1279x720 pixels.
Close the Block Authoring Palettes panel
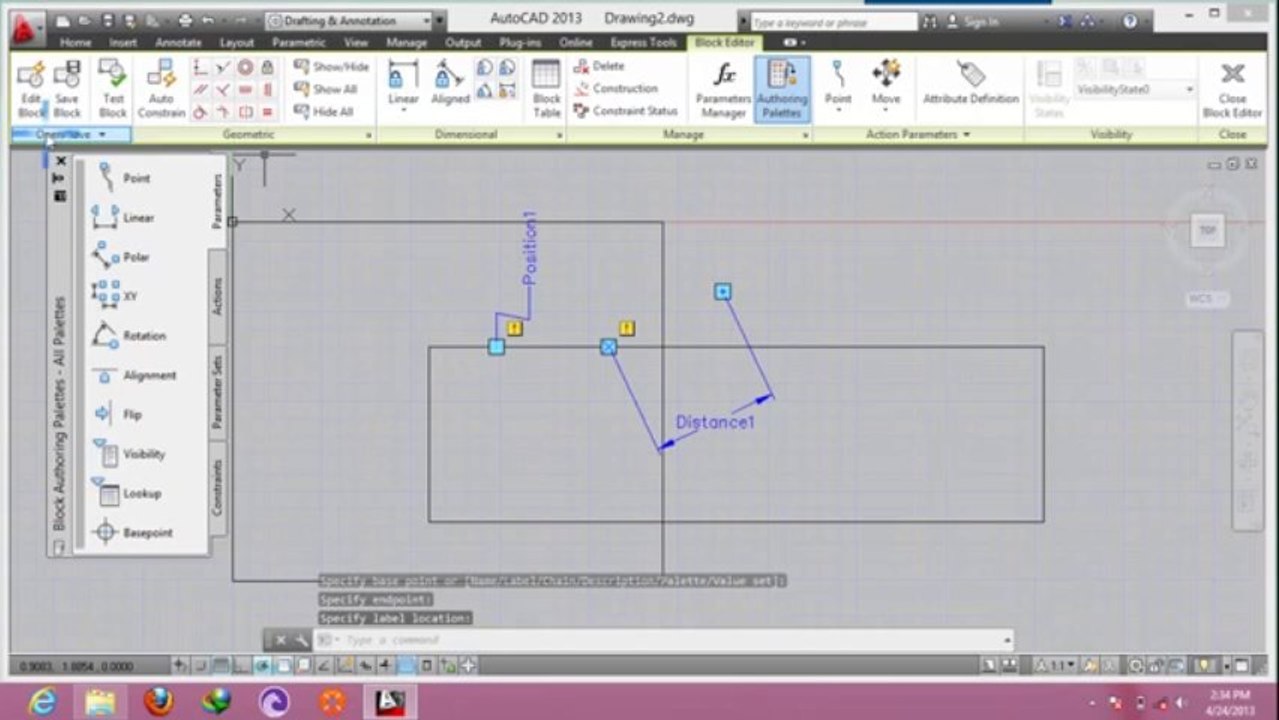click(x=60, y=161)
